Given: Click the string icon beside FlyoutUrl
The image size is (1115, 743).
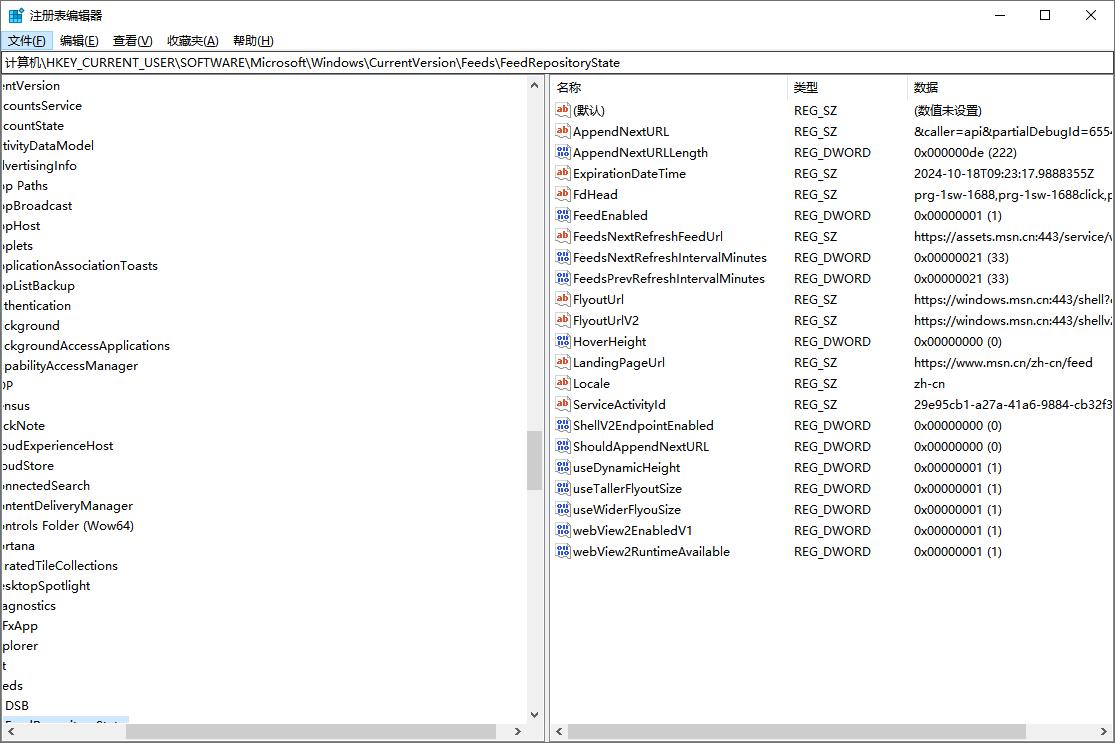Looking at the screenshot, I should 563,299.
